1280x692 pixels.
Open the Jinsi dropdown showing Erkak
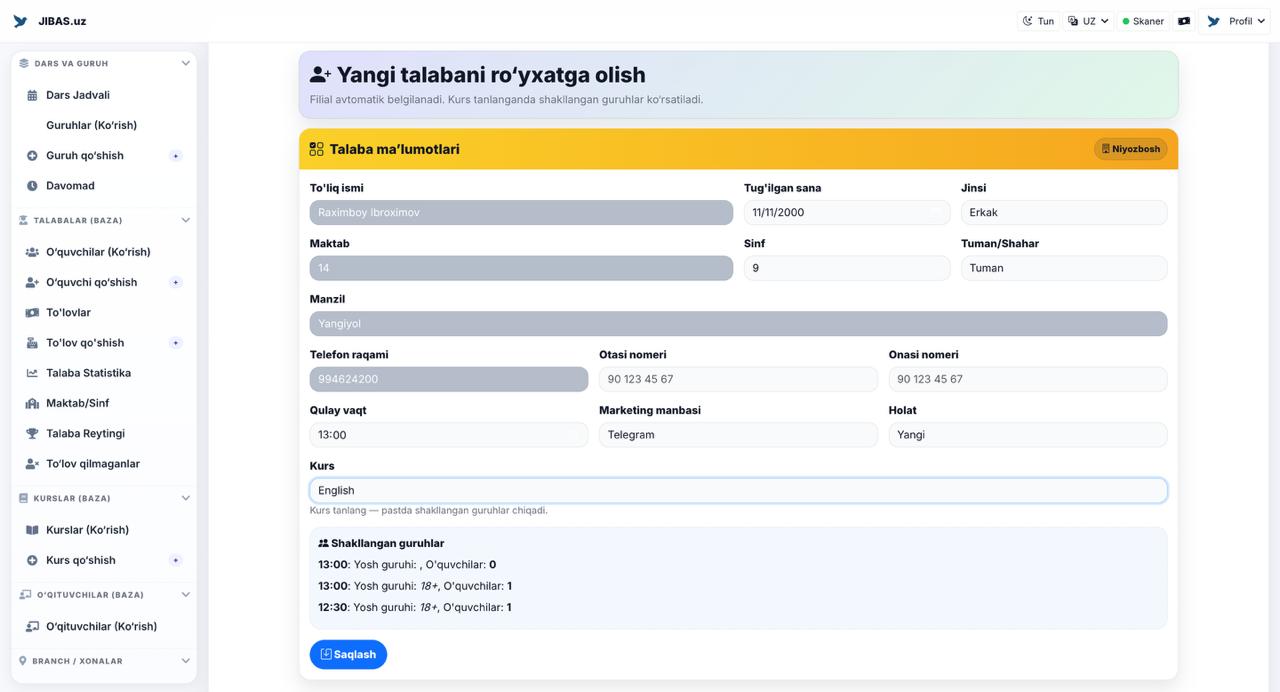1063,212
